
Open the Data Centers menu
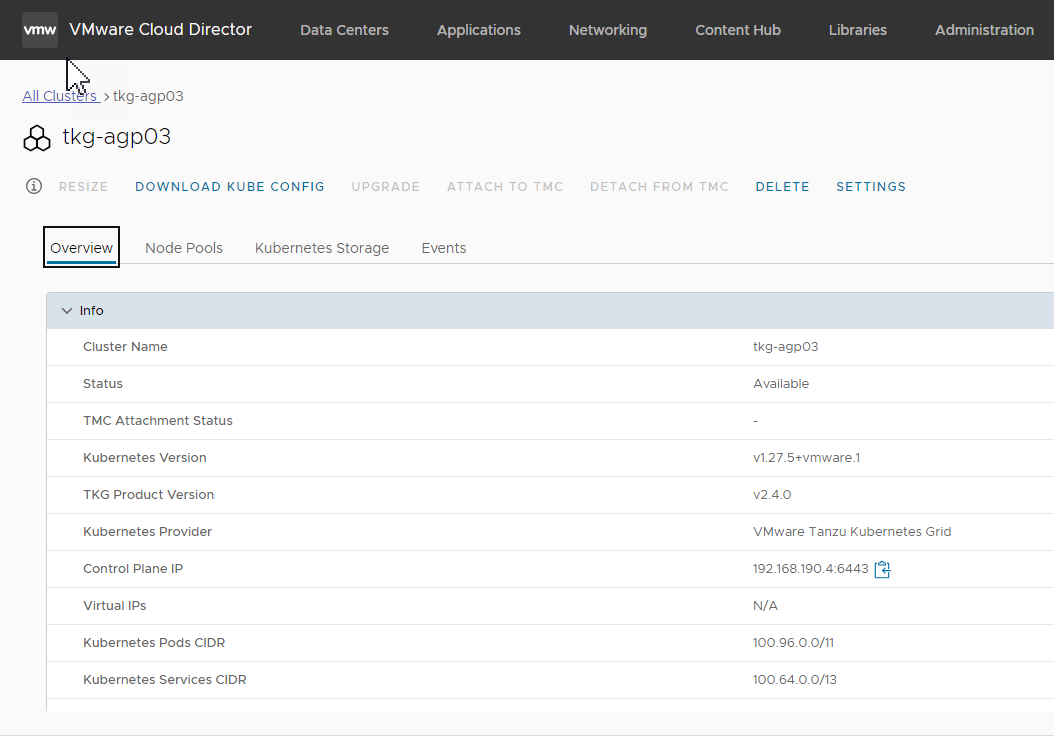pos(344,30)
